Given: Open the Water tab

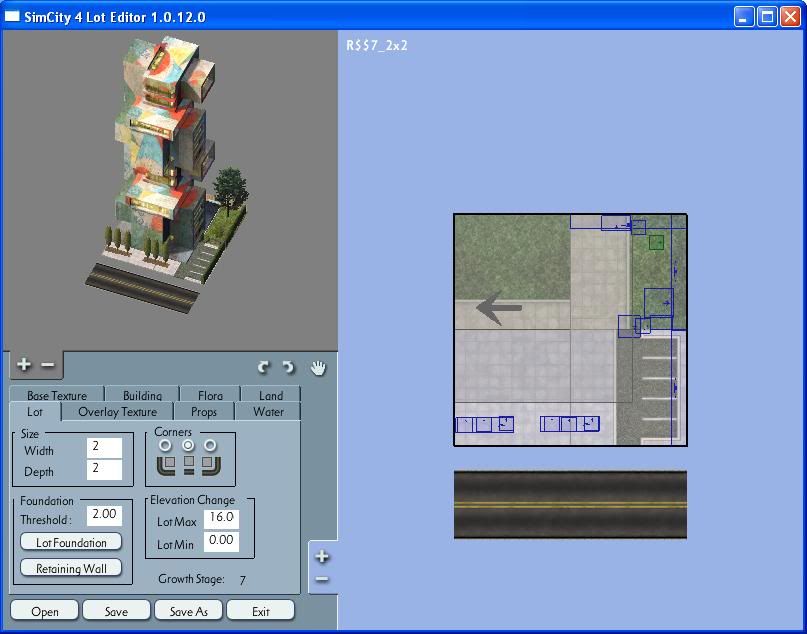Looking at the screenshot, I should [x=268, y=412].
